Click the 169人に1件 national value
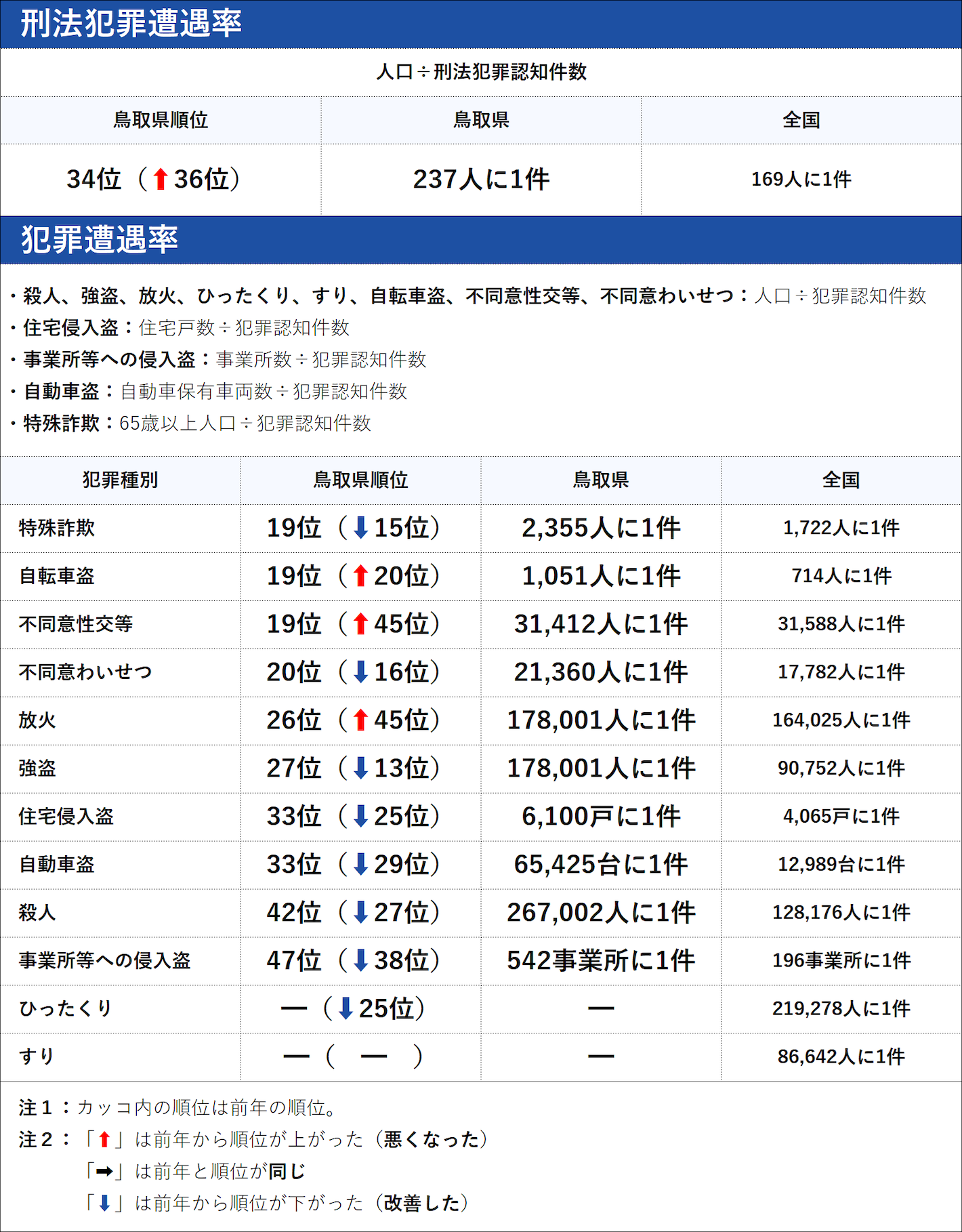962x1232 pixels. click(x=801, y=180)
